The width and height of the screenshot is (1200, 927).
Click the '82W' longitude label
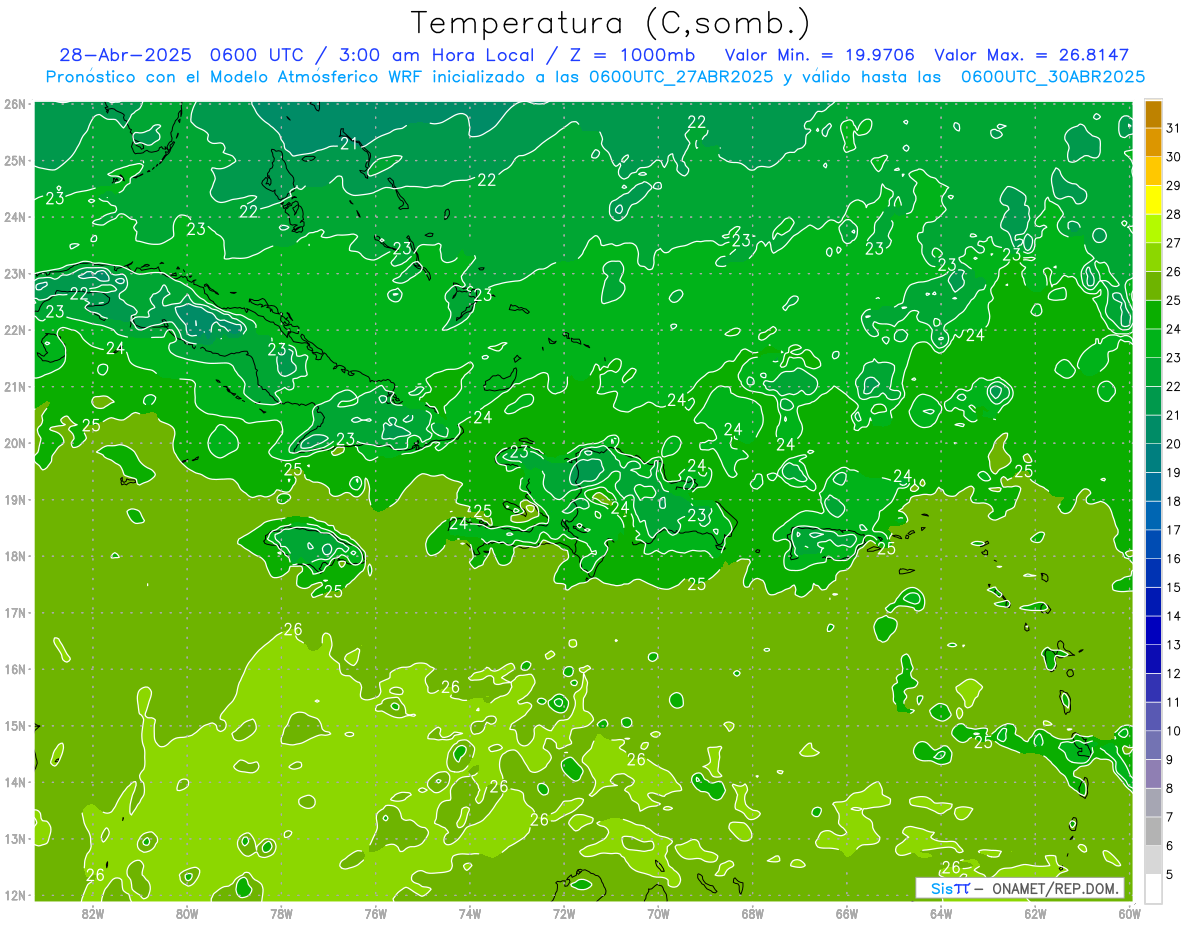click(93, 913)
